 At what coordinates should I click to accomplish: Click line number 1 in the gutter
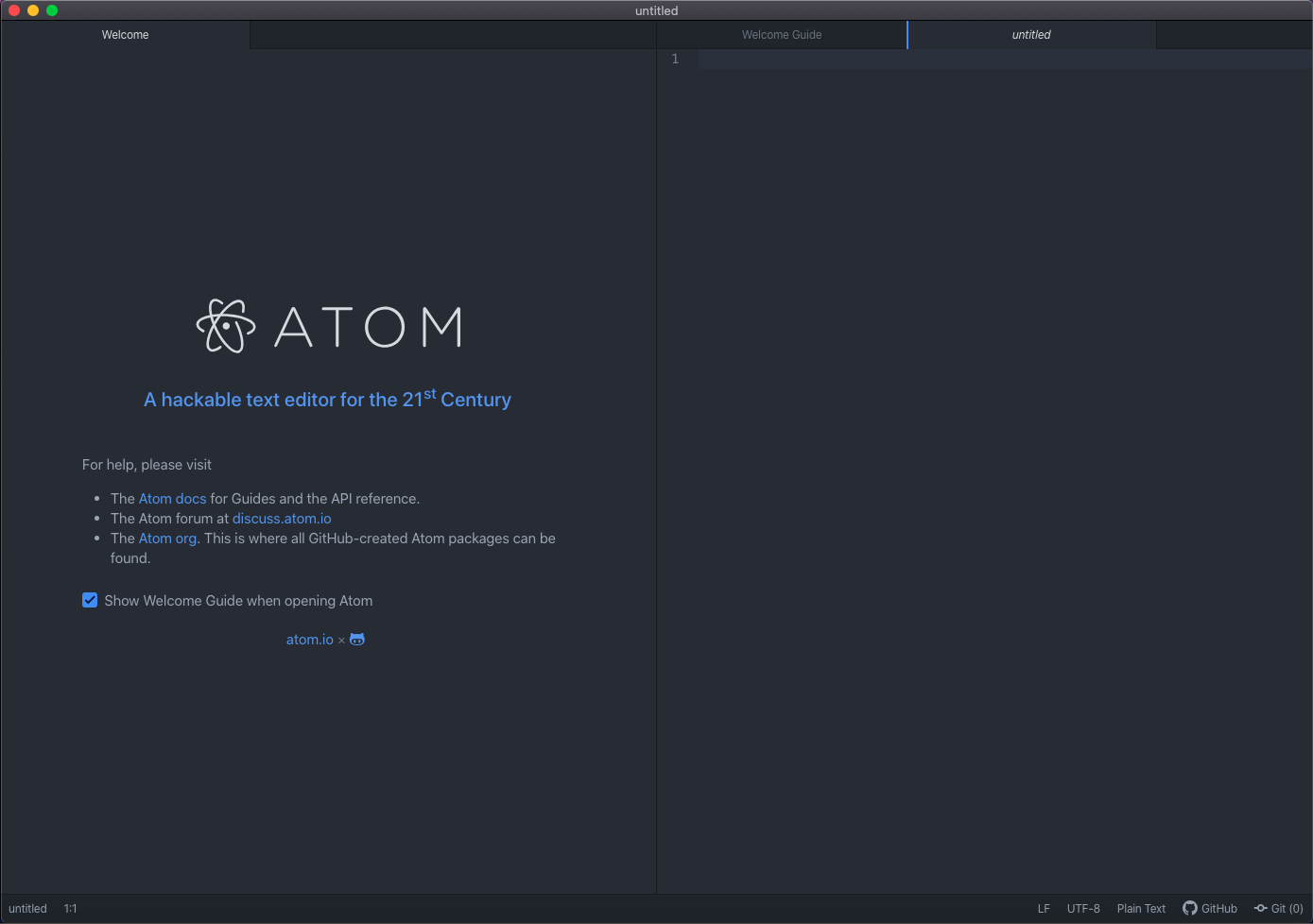pos(675,59)
